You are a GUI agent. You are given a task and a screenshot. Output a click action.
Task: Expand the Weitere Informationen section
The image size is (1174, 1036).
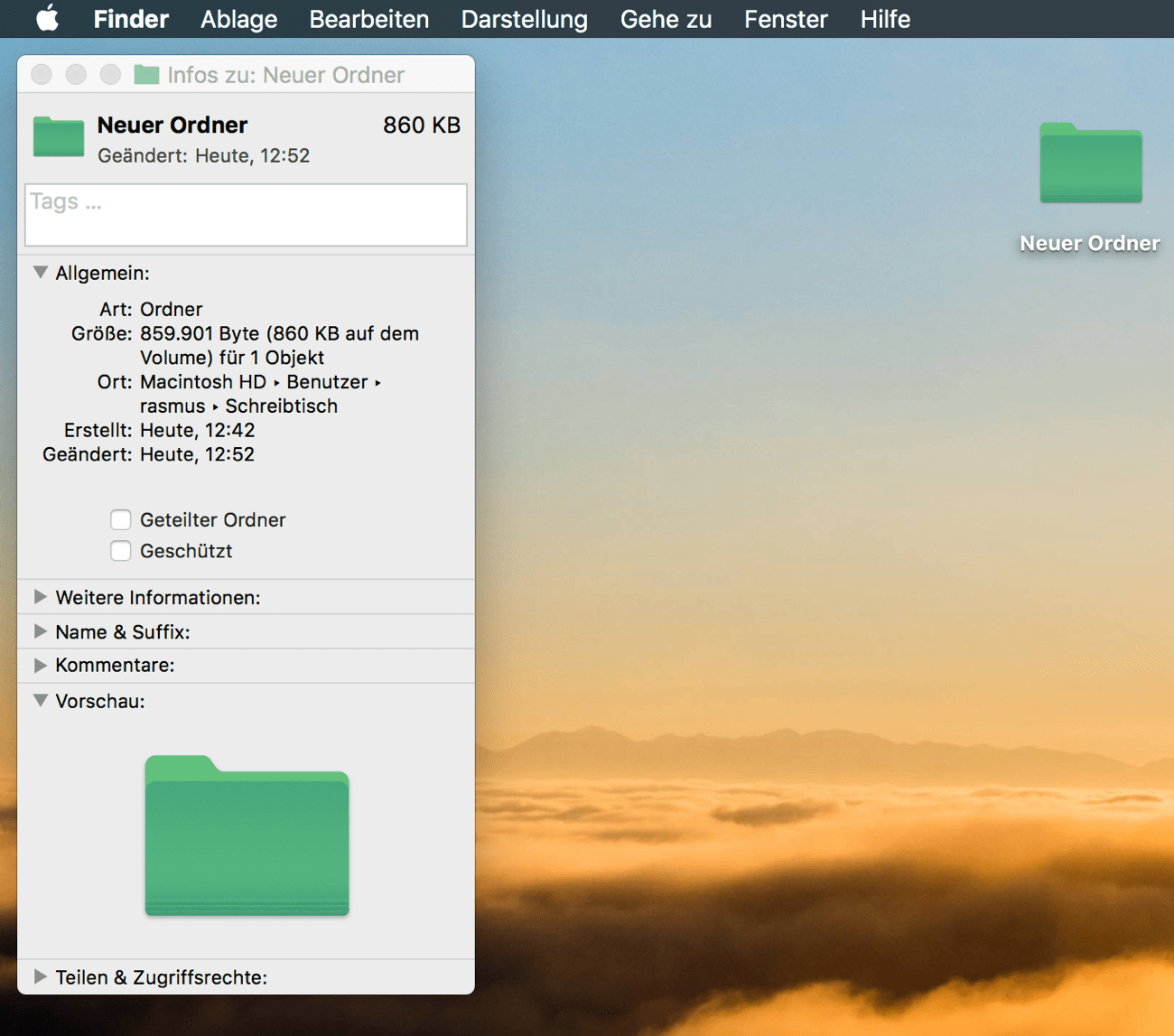pos(41,597)
